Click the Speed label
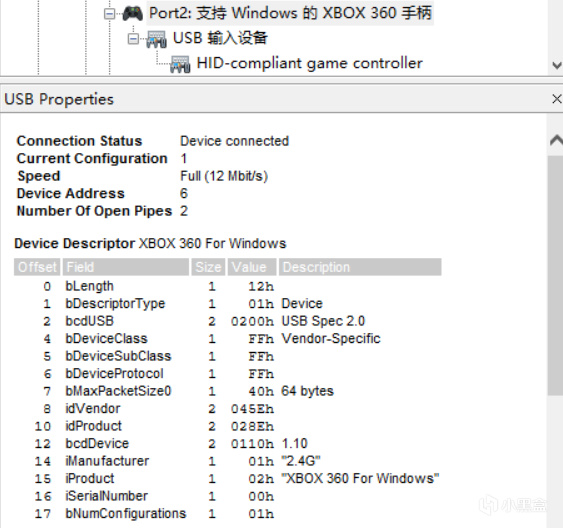The width and height of the screenshot is (563, 528). (x=39, y=176)
